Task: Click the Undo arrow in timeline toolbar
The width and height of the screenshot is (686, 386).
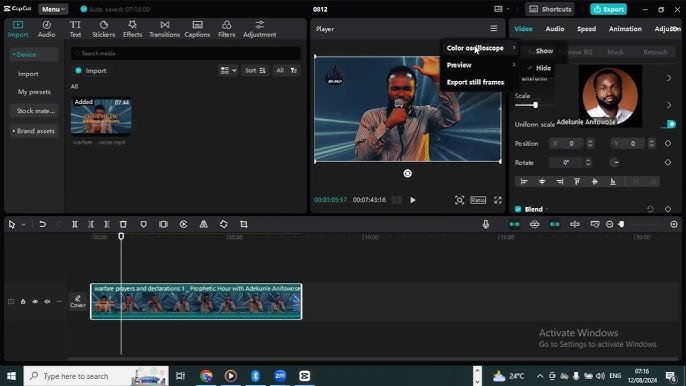Action: tap(42, 224)
